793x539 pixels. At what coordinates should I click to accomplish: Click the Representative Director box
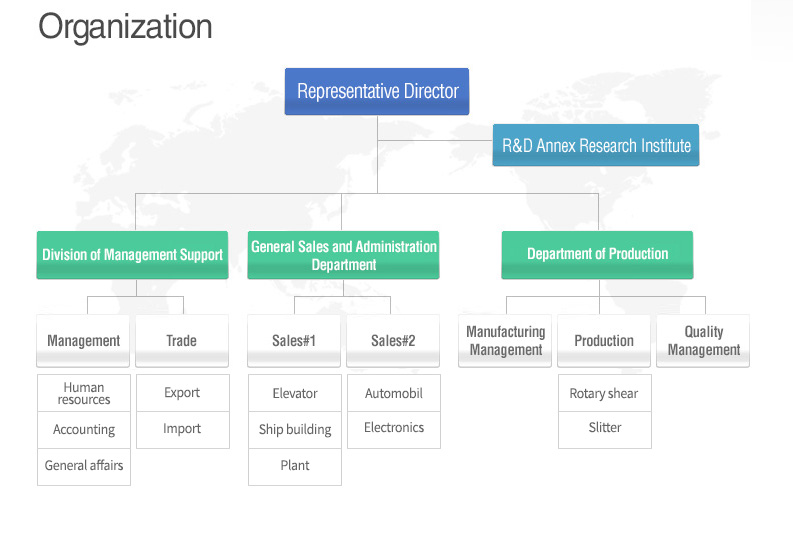point(377,92)
